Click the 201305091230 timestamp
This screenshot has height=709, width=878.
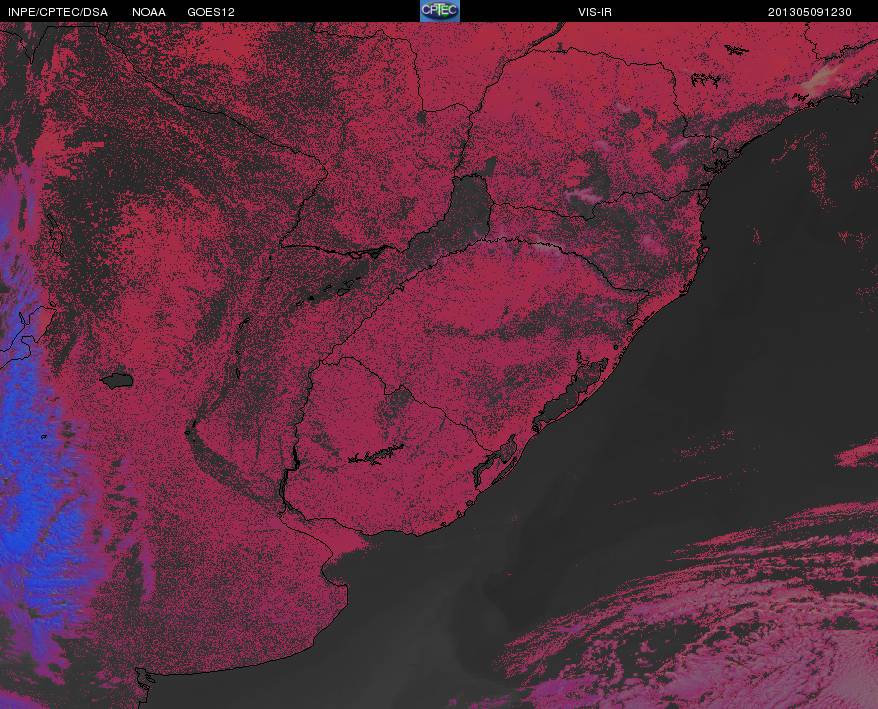tap(809, 12)
